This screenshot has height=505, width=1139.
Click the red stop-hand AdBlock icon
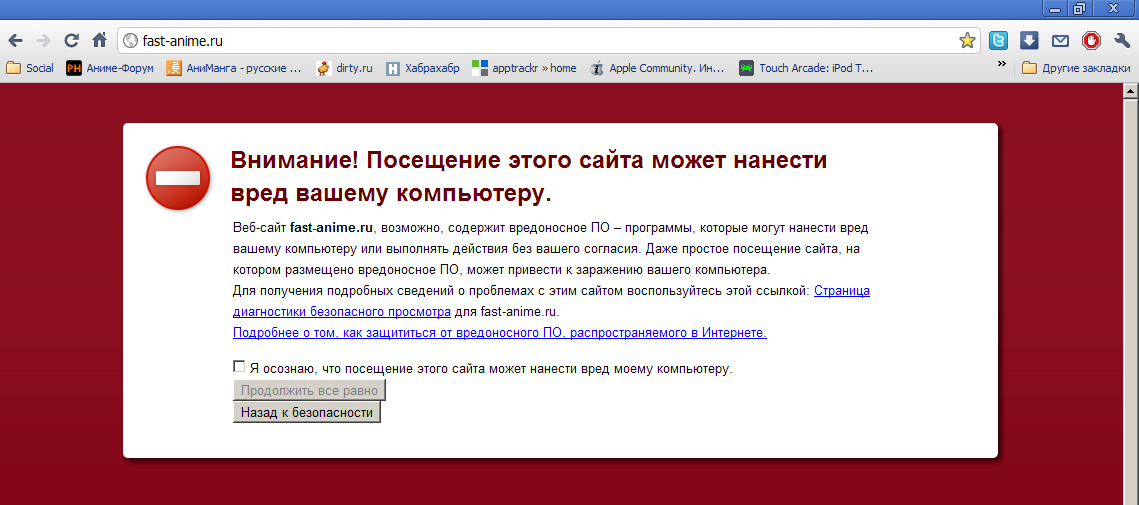tap(1091, 41)
